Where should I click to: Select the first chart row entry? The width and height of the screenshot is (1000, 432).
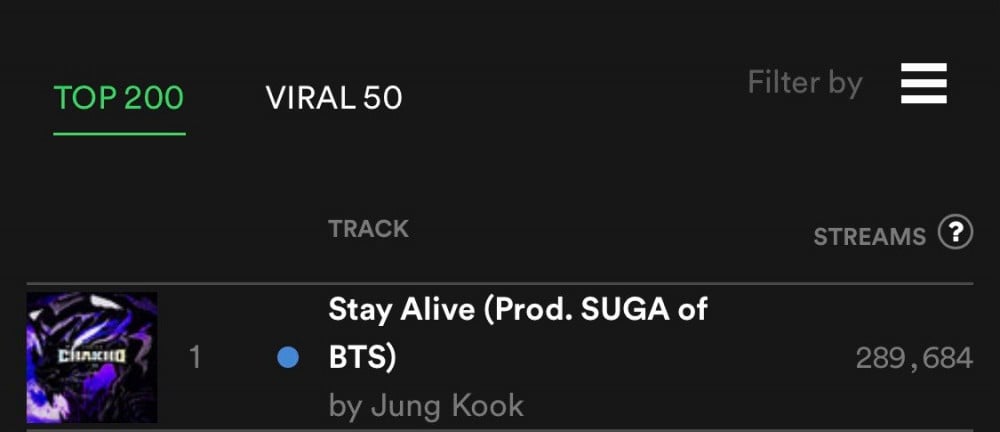[500, 357]
